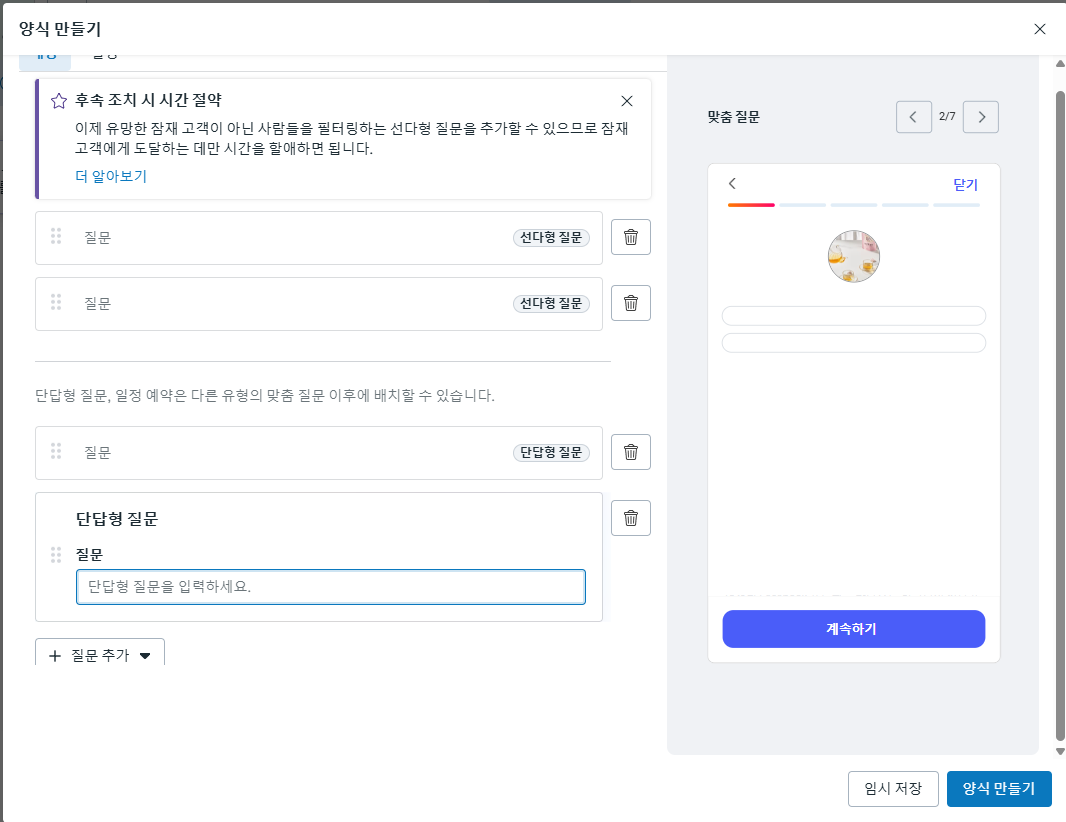Delete the first 선다형 질문 row
Viewport: 1066px width, 822px height.
(630, 237)
